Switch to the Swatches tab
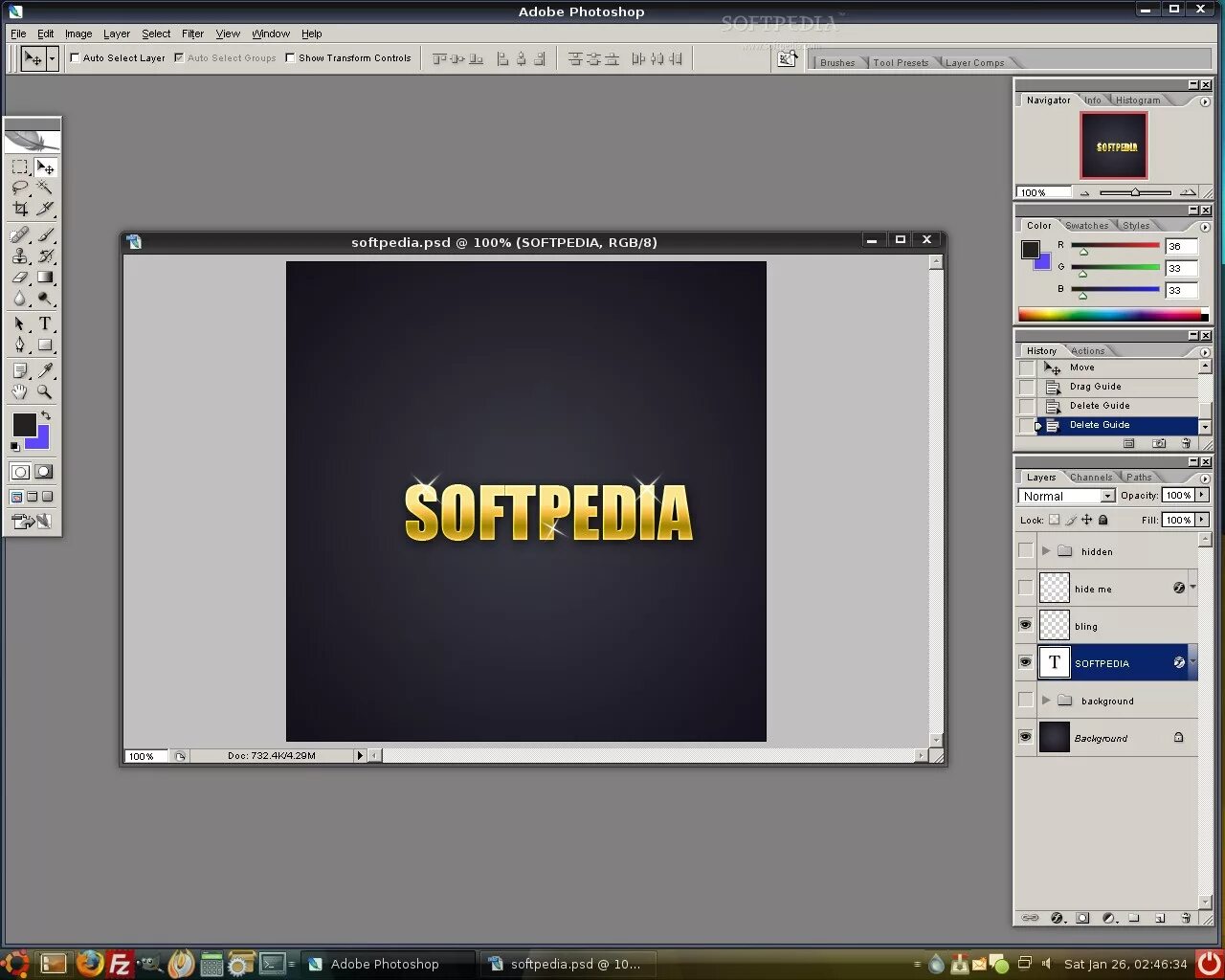Viewport: 1225px width, 980px height. click(x=1087, y=225)
